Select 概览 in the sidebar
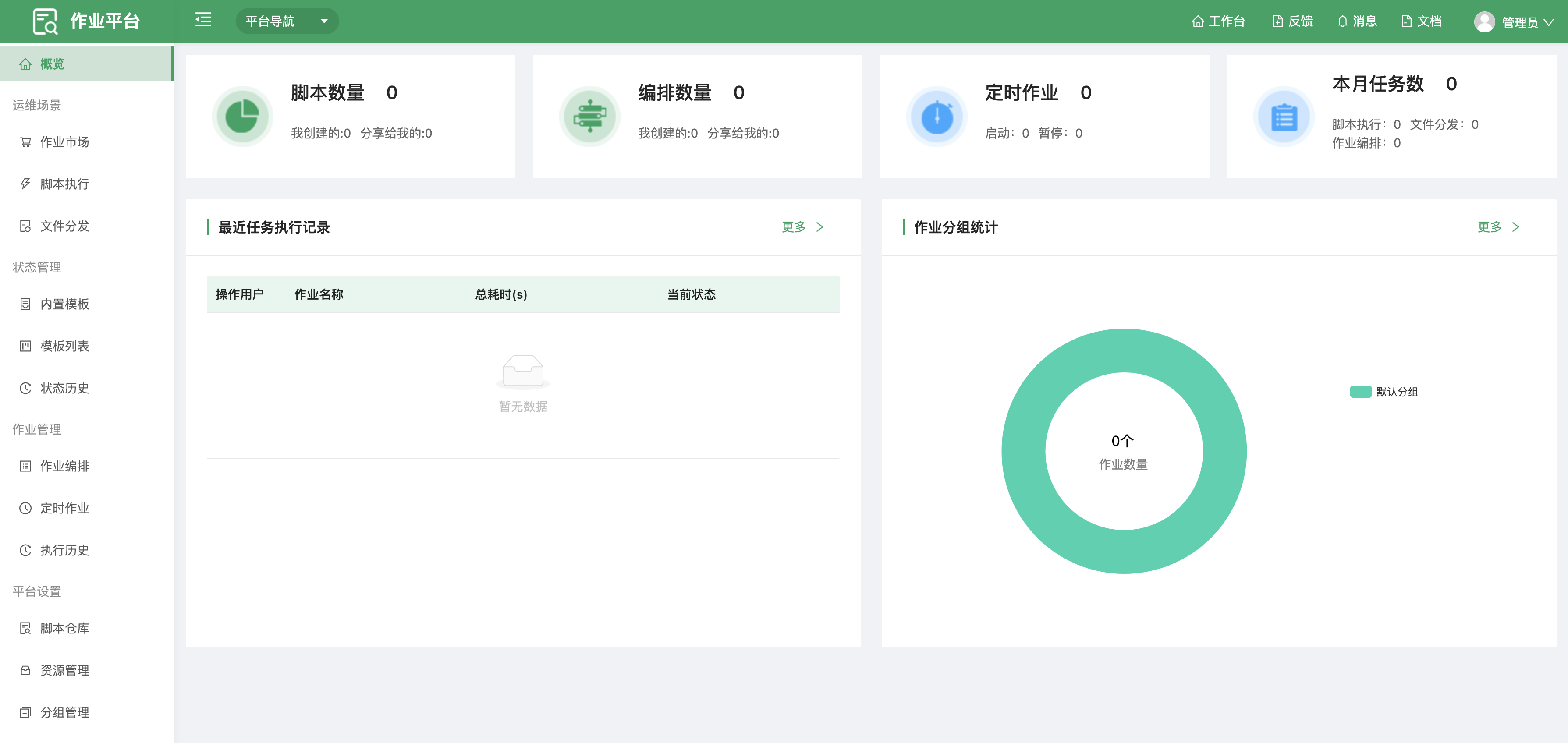Screen dimensions: 1568x743 [86, 64]
